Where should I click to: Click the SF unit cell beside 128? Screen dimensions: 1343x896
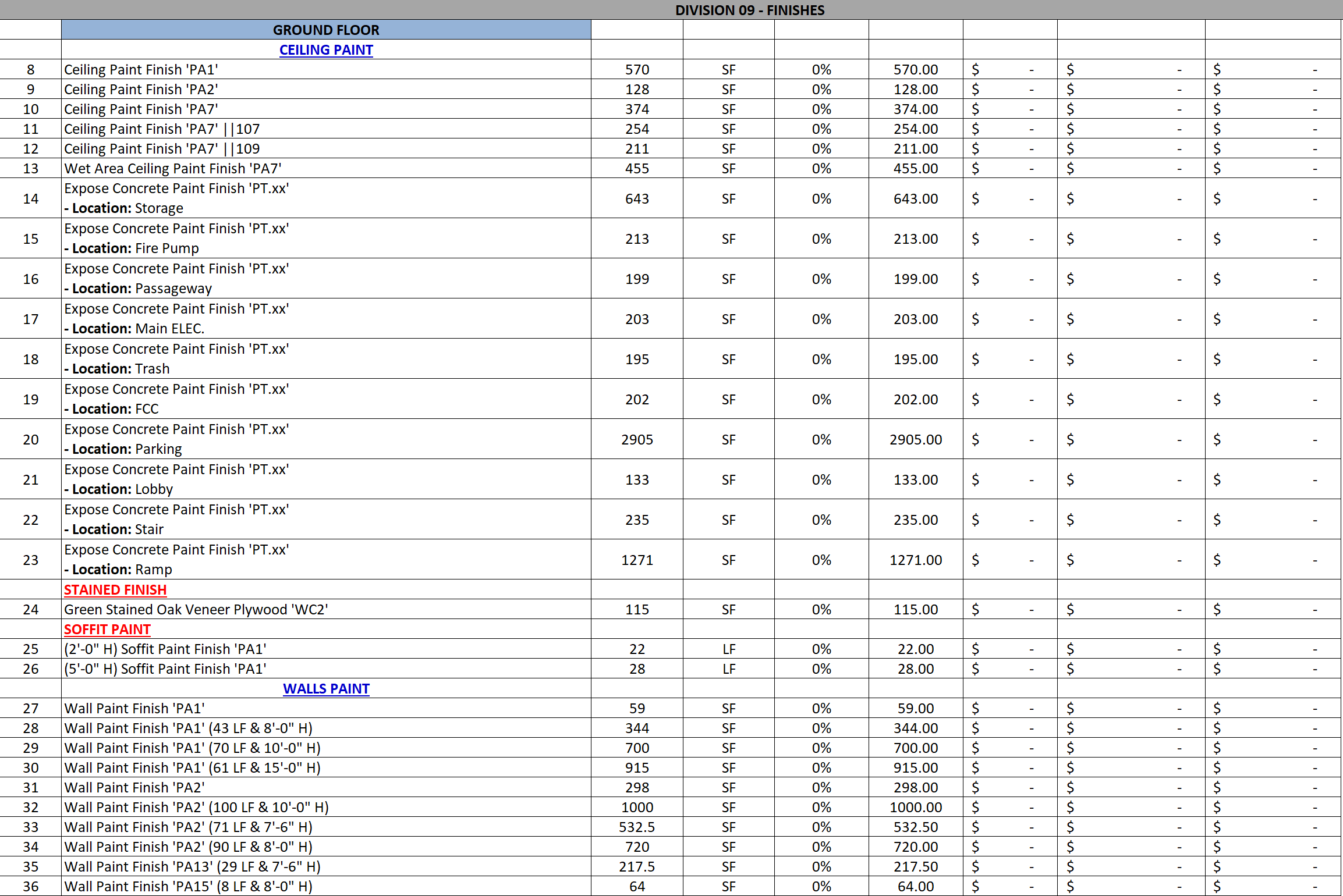[728, 89]
